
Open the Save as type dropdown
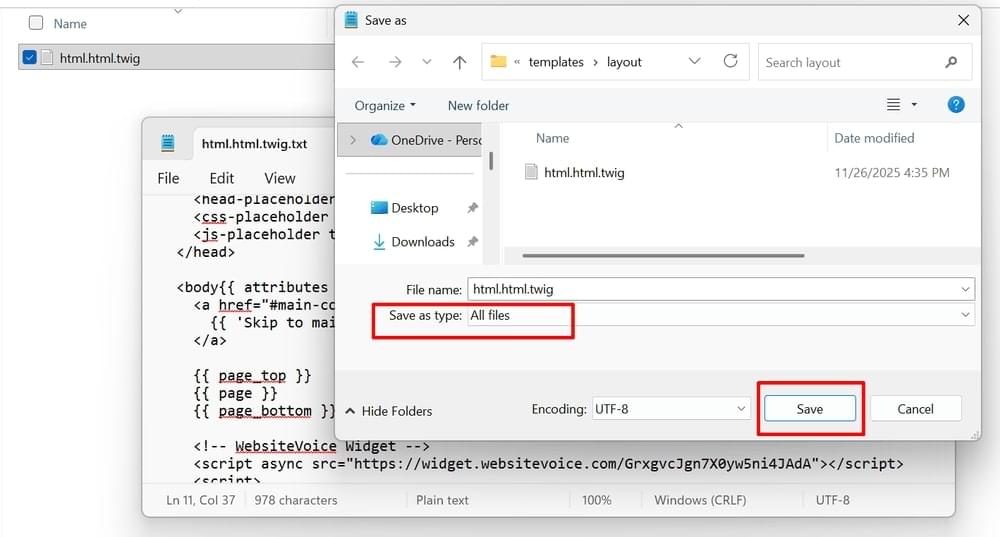click(x=720, y=315)
